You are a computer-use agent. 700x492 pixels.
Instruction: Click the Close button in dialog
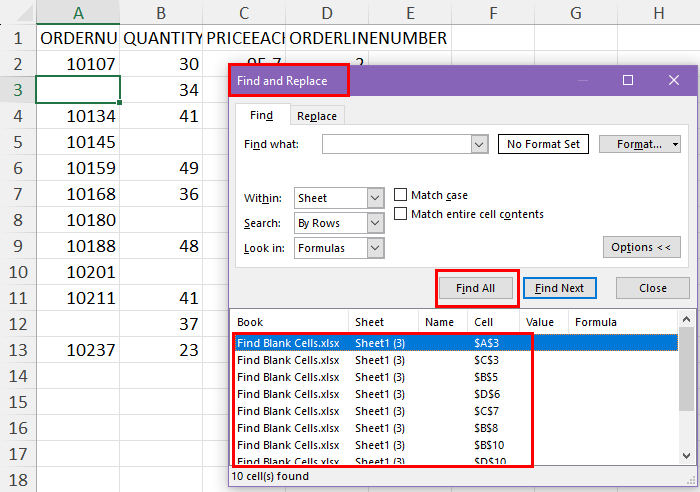(x=653, y=288)
